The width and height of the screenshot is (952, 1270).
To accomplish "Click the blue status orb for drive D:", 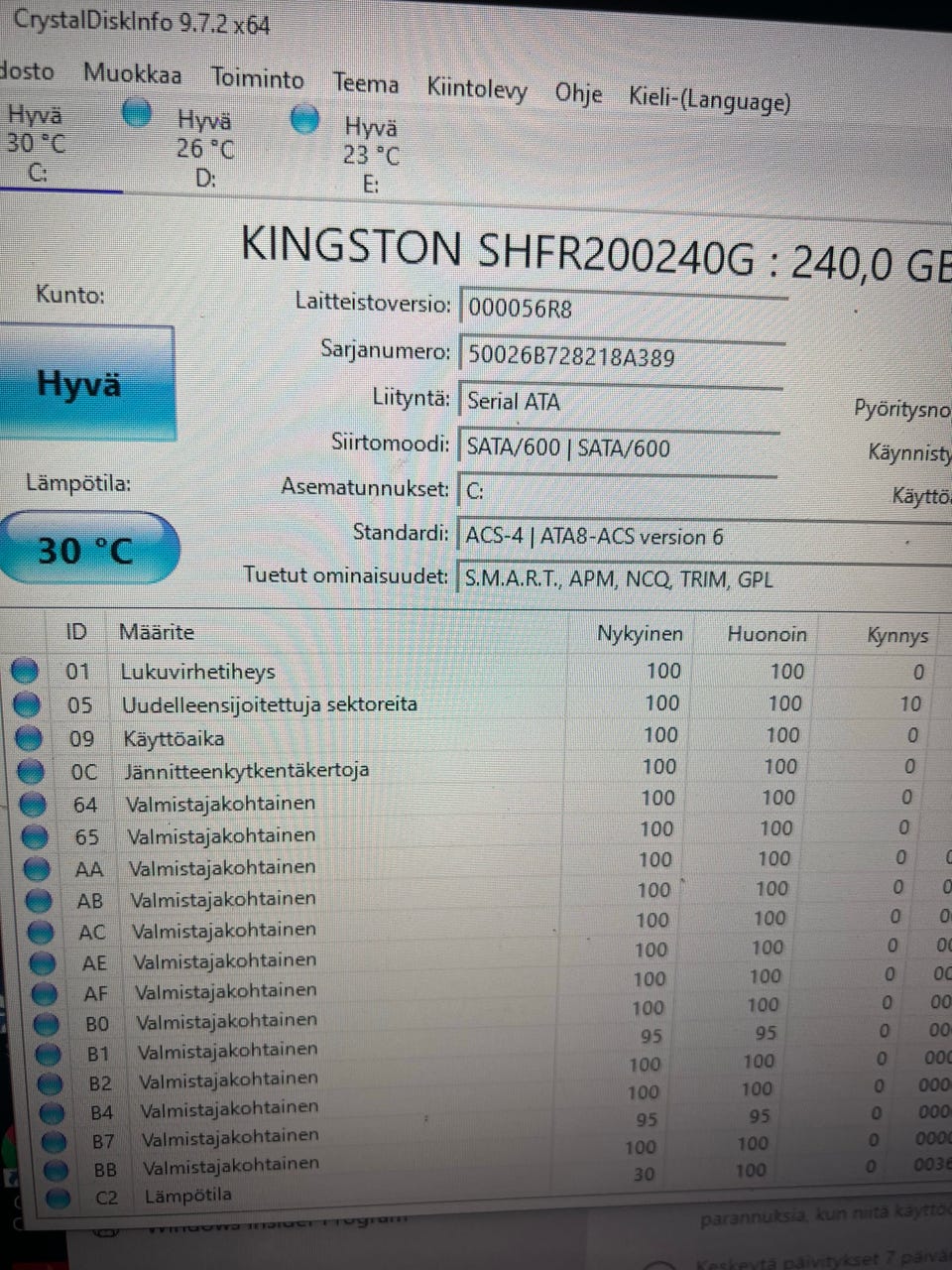I will 137,113.
